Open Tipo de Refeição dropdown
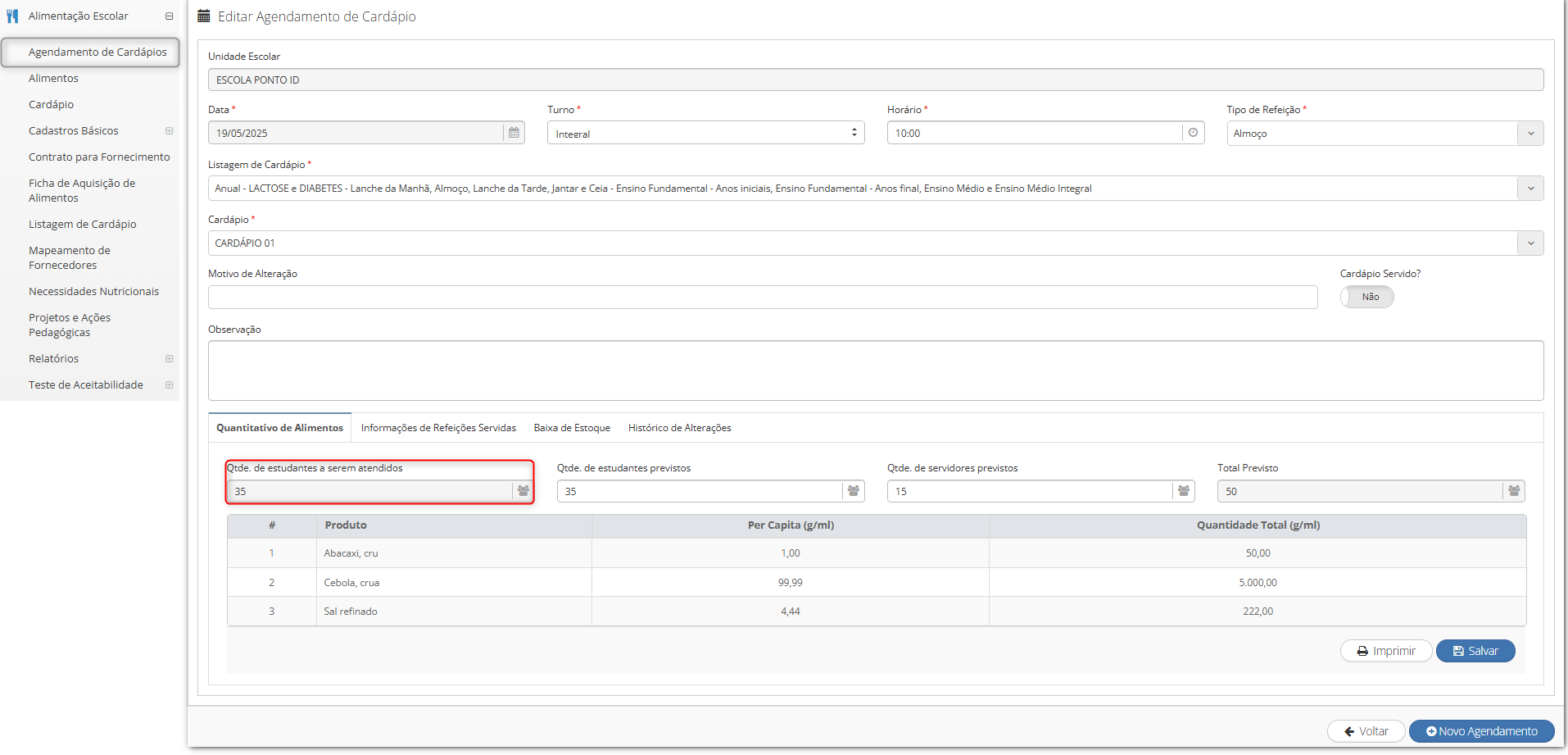Image resolution: width=1568 pixels, height=755 pixels. 1384,133
